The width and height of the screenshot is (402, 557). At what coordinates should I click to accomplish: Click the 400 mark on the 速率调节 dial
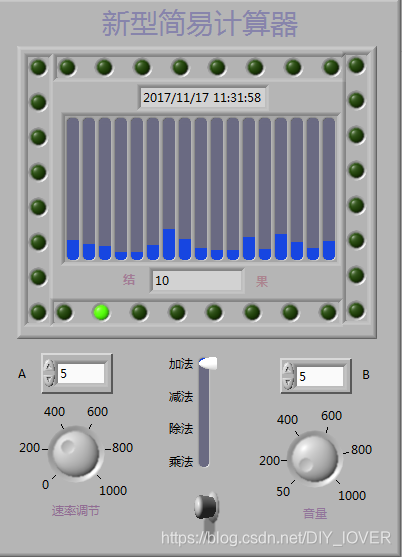pos(54,412)
